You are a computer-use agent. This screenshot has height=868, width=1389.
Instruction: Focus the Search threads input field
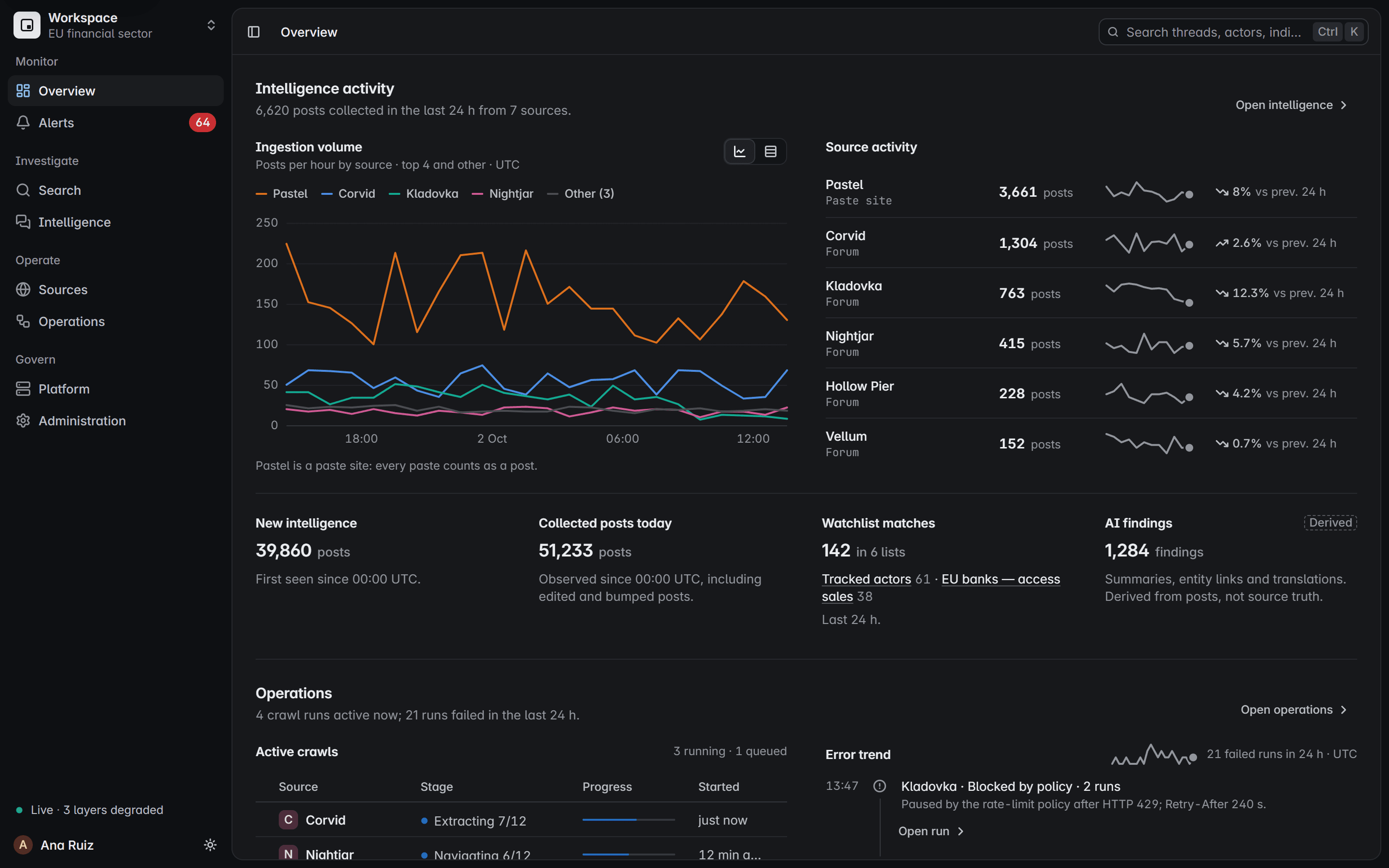point(1233,32)
